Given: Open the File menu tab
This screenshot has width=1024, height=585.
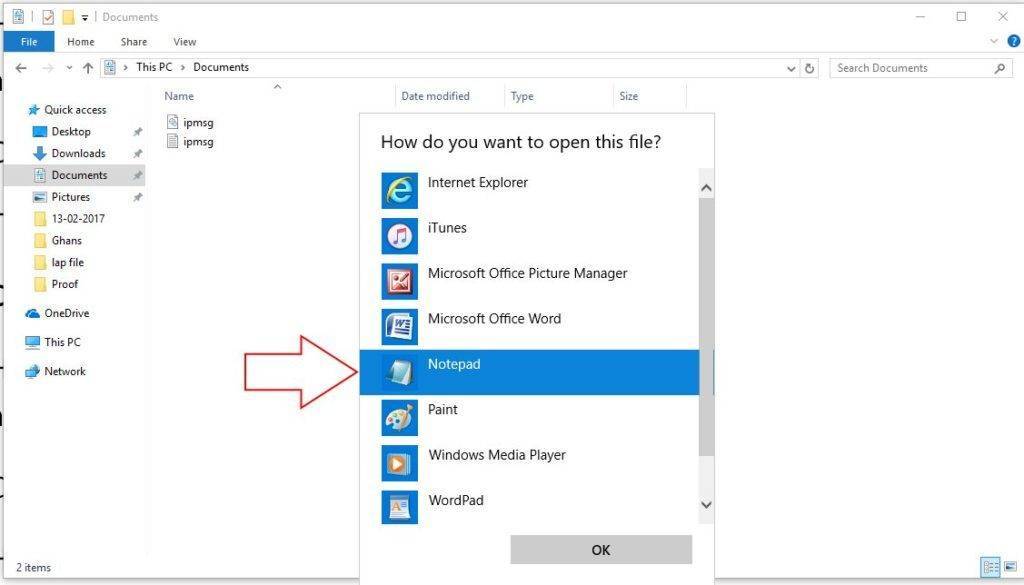Looking at the screenshot, I should coord(29,42).
